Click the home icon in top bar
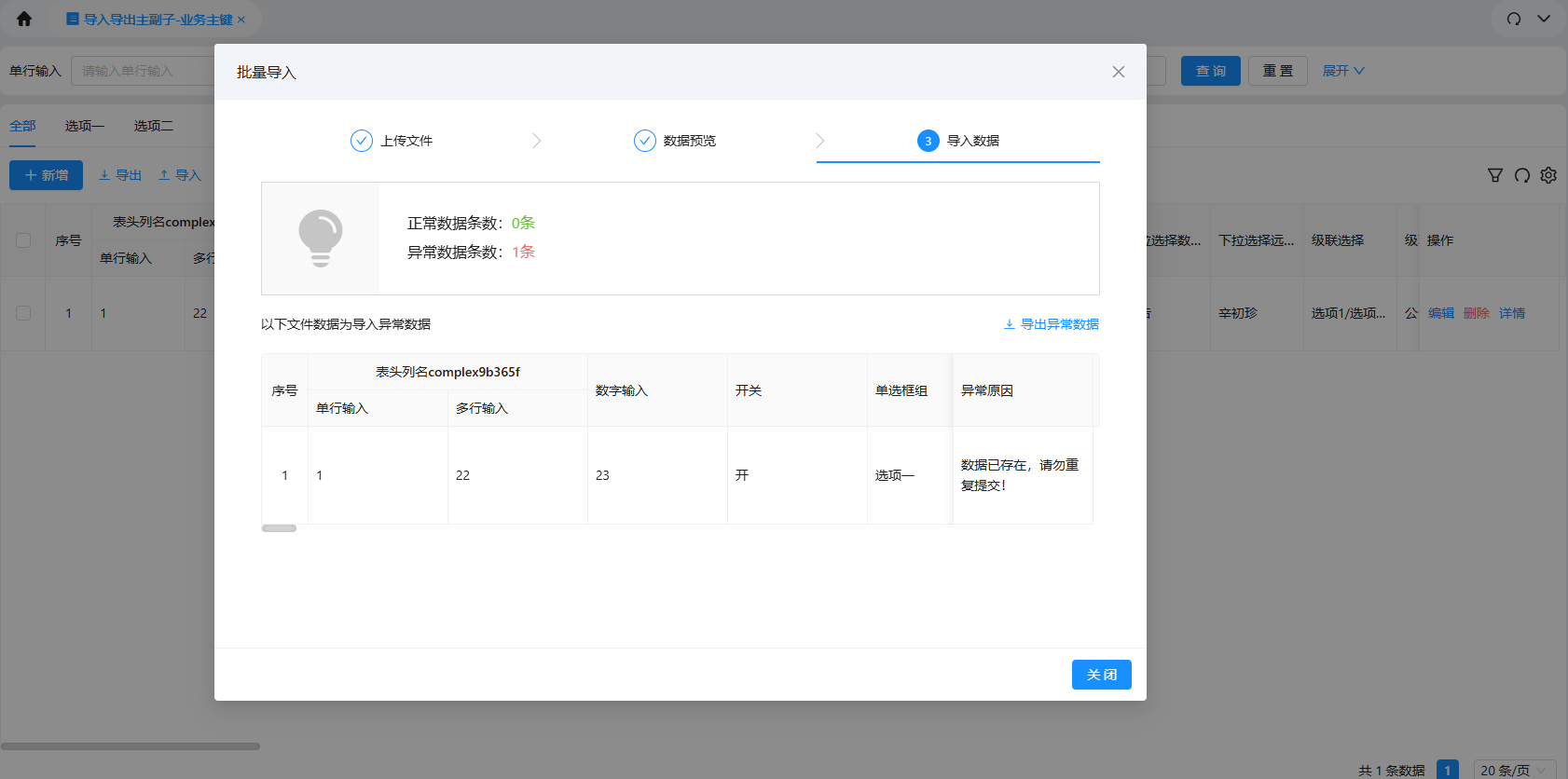Image resolution: width=1568 pixels, height=779 pixels. [x=24, y=19]
